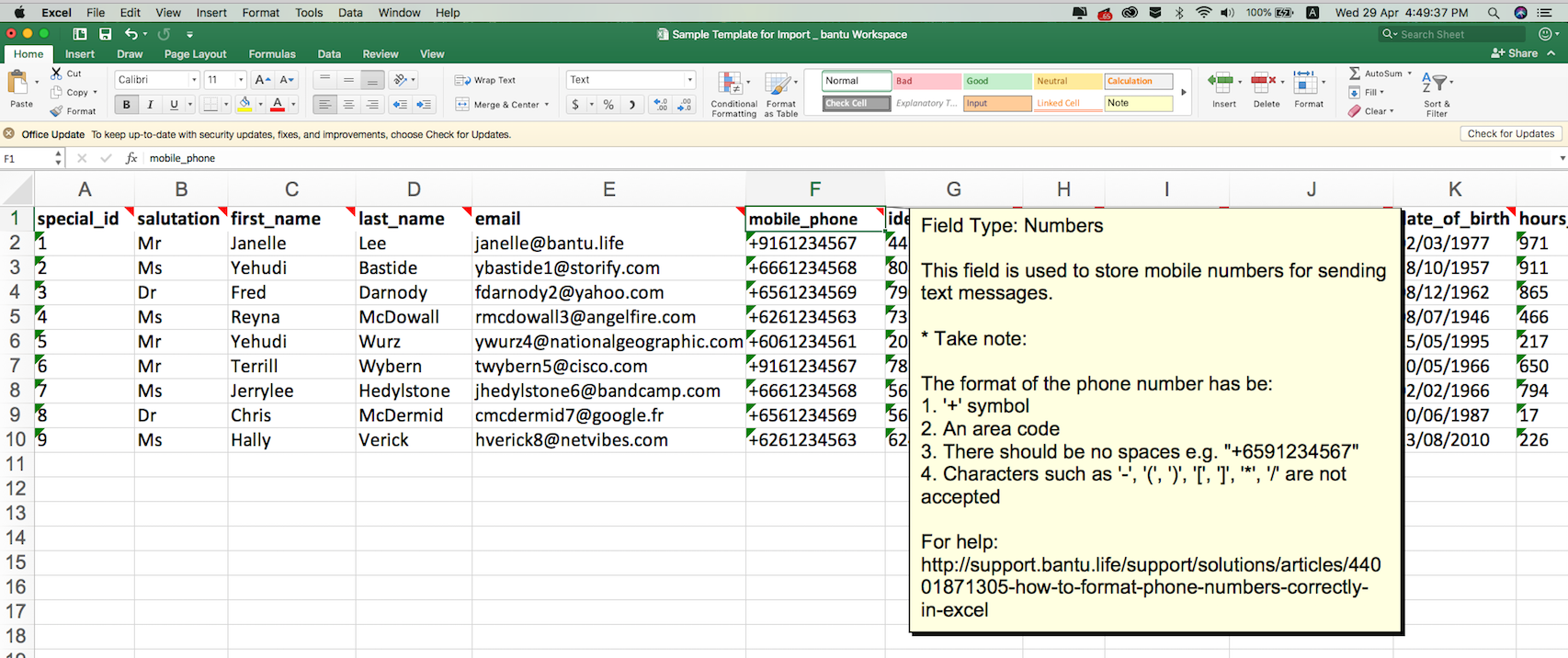
Task: Click the Share button
Action: [x=1515, y=53]
